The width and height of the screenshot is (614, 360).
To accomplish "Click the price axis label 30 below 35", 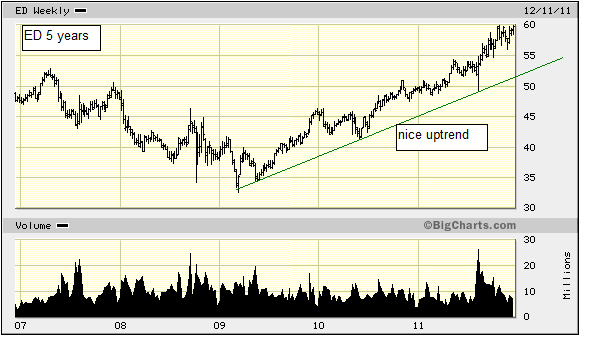I will 529,207.
